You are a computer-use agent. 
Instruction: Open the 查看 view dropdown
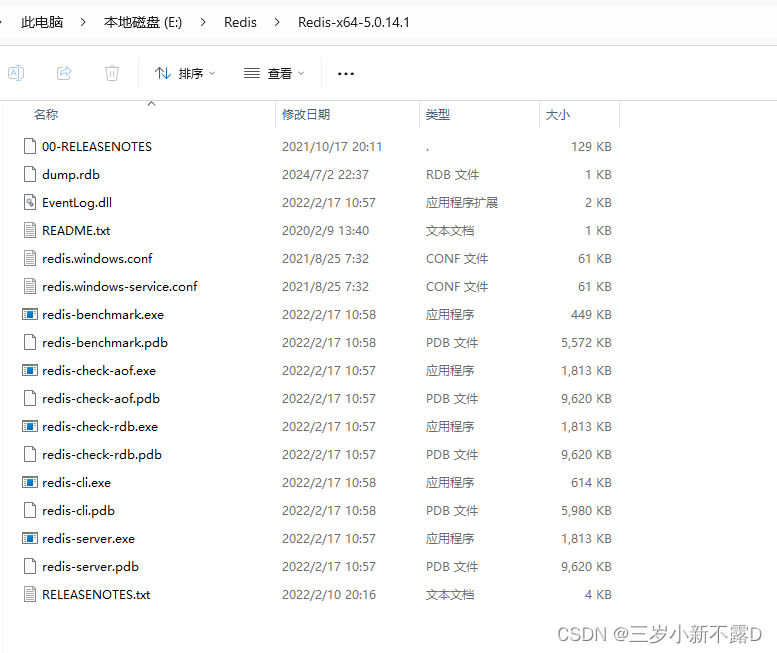click(274, 74)
